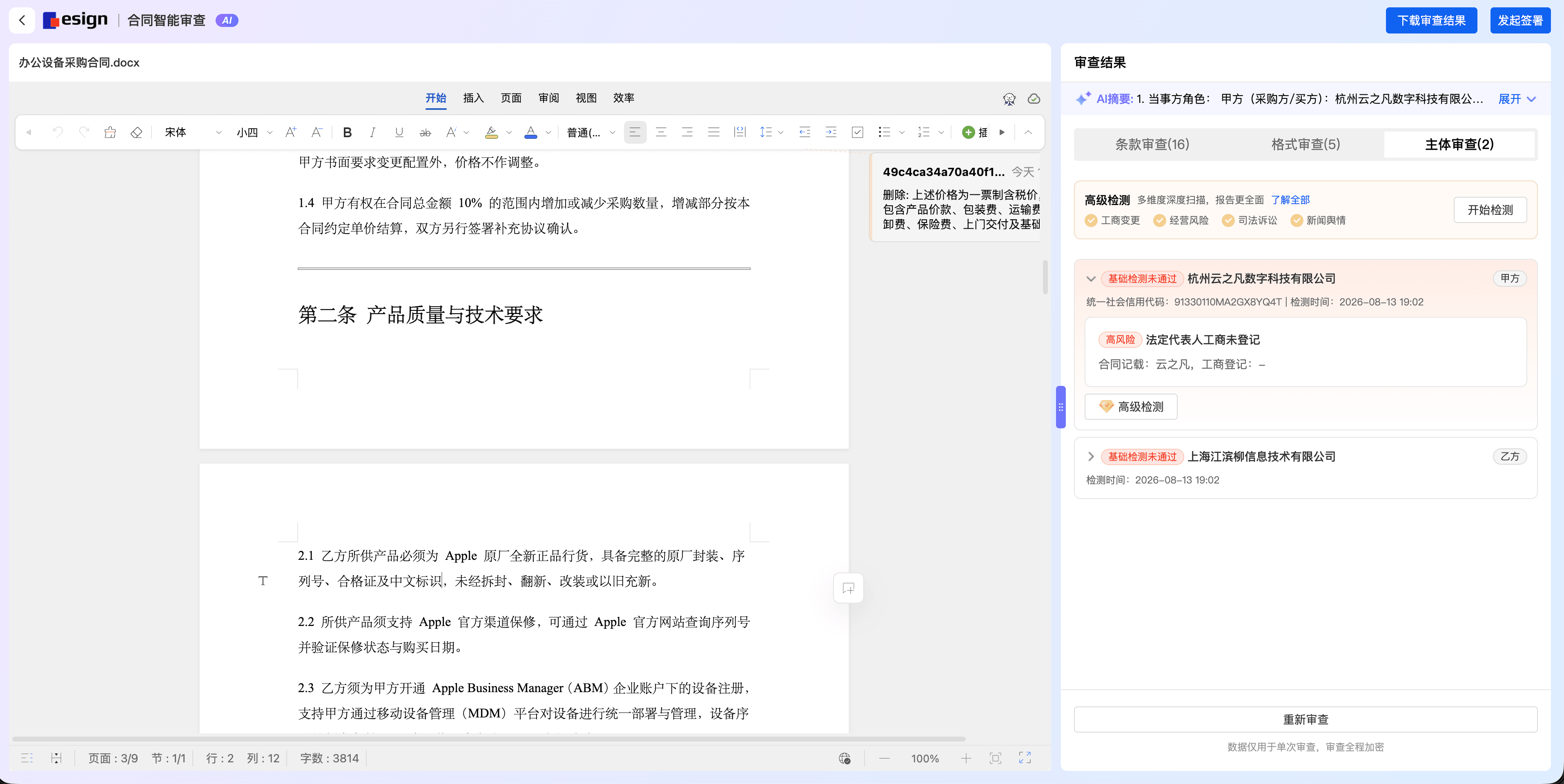Open bulleted list style dropdown arrow

(902, 132)
